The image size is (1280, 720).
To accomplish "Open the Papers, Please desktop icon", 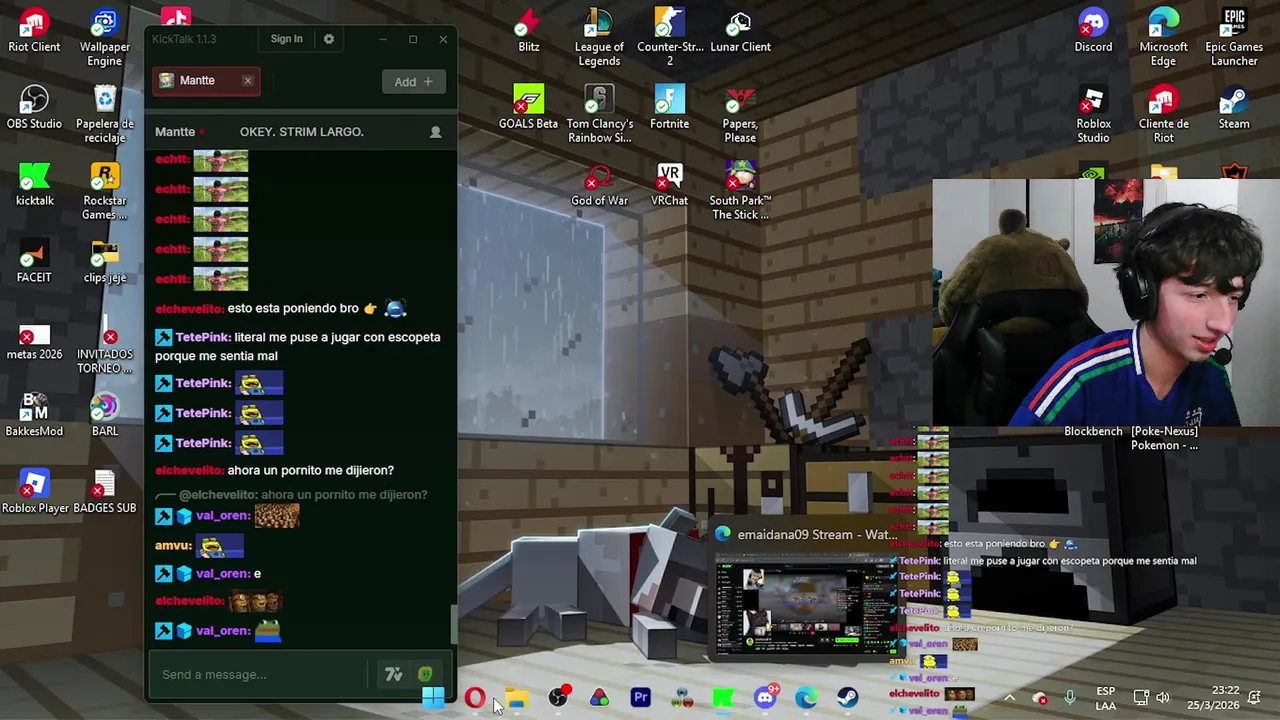I will 740,115.
